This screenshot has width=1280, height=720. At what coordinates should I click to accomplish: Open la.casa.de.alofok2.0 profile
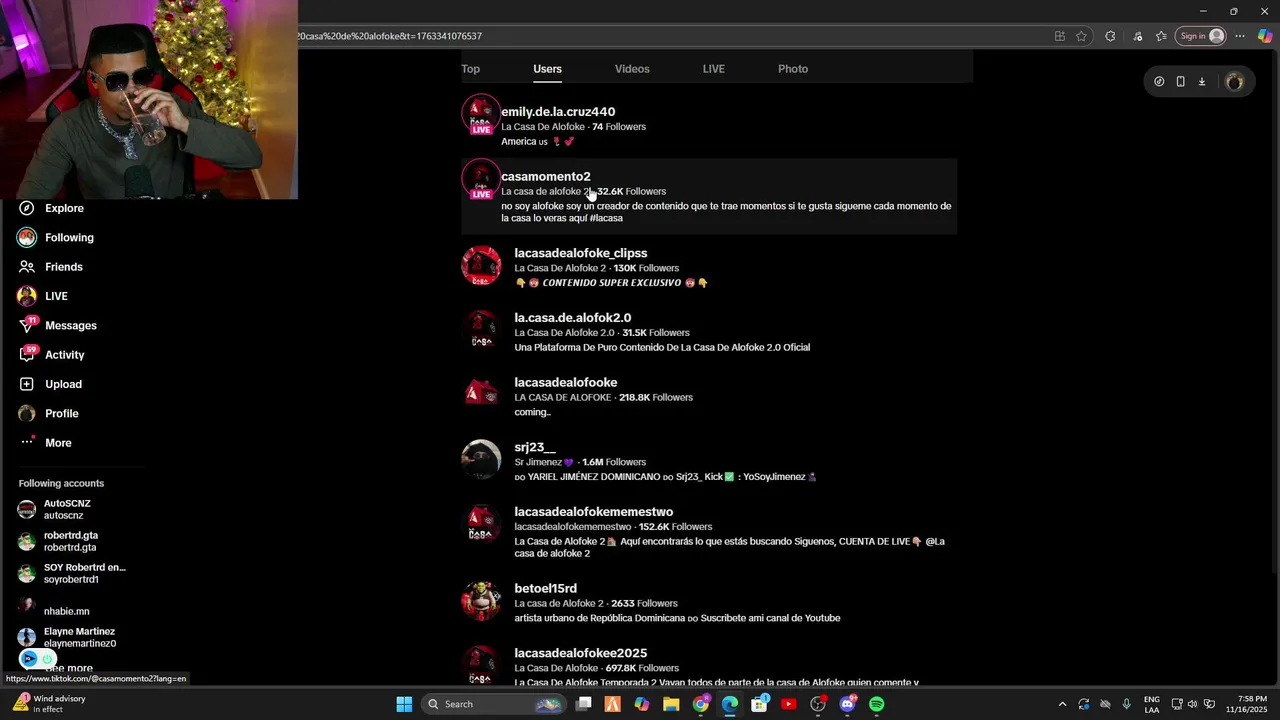[x=573, y=318]
